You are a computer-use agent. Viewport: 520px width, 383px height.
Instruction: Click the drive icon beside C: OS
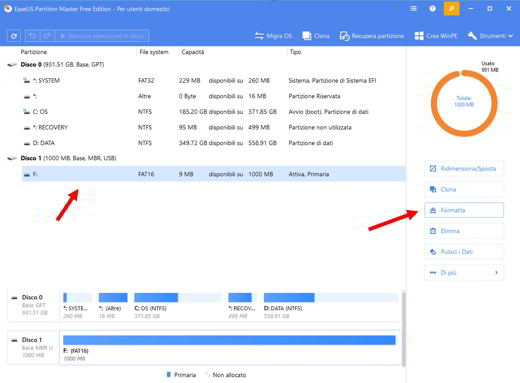27,112
